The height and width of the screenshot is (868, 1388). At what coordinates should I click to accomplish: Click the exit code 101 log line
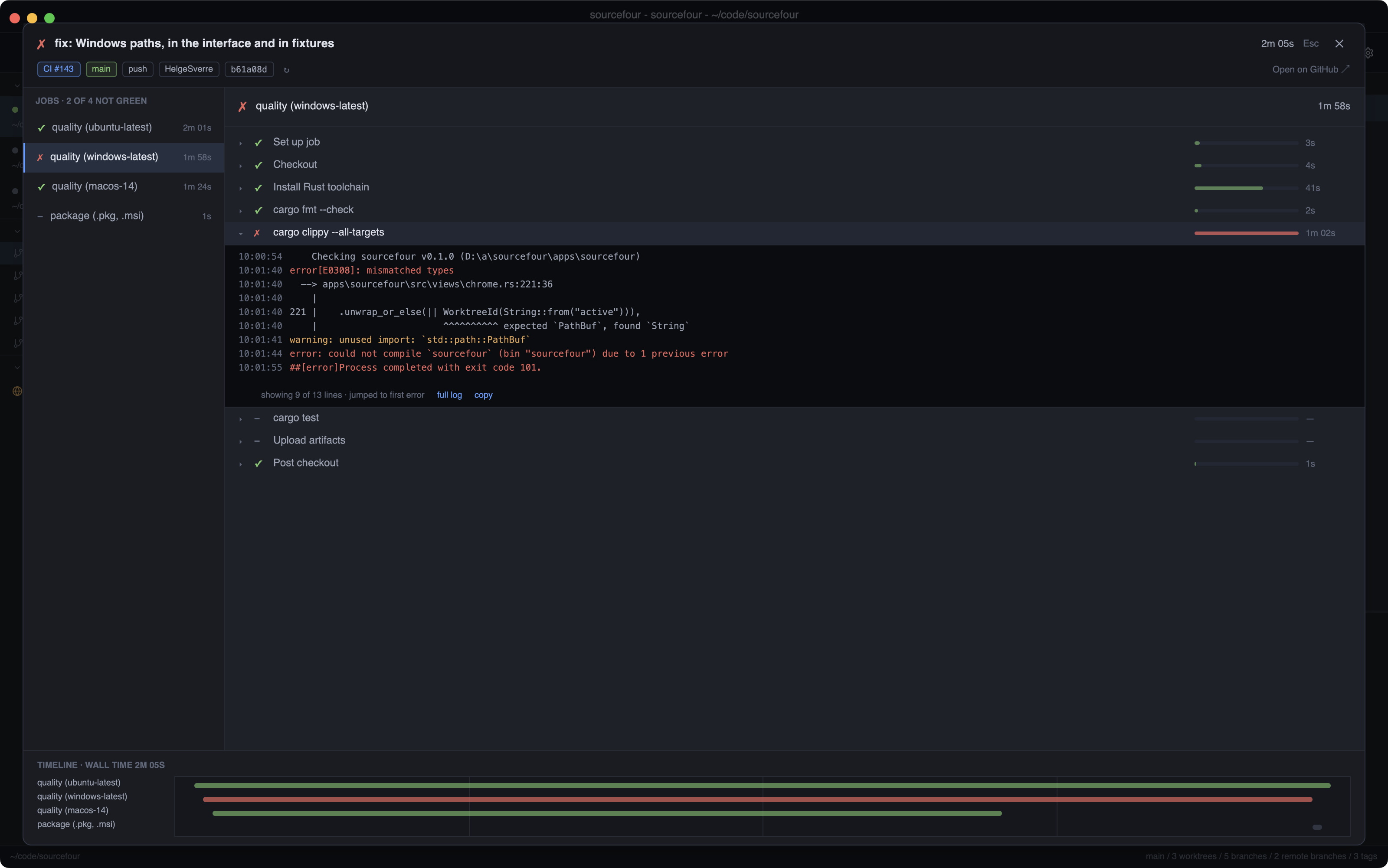pos(415,367)
